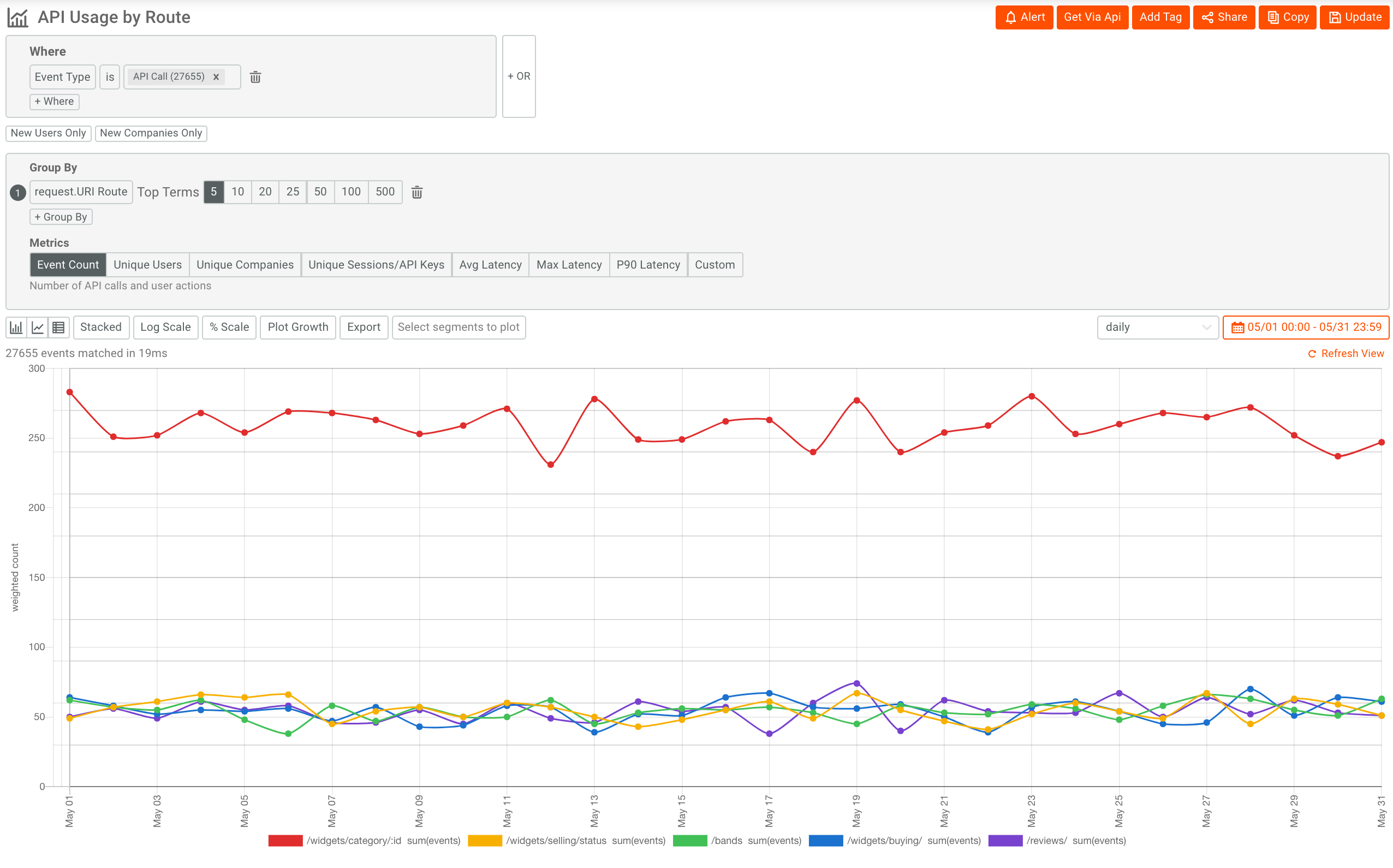Click the red data point on May 31
The width and height of the screenshot is (1393, 868).
point(1382,443)
